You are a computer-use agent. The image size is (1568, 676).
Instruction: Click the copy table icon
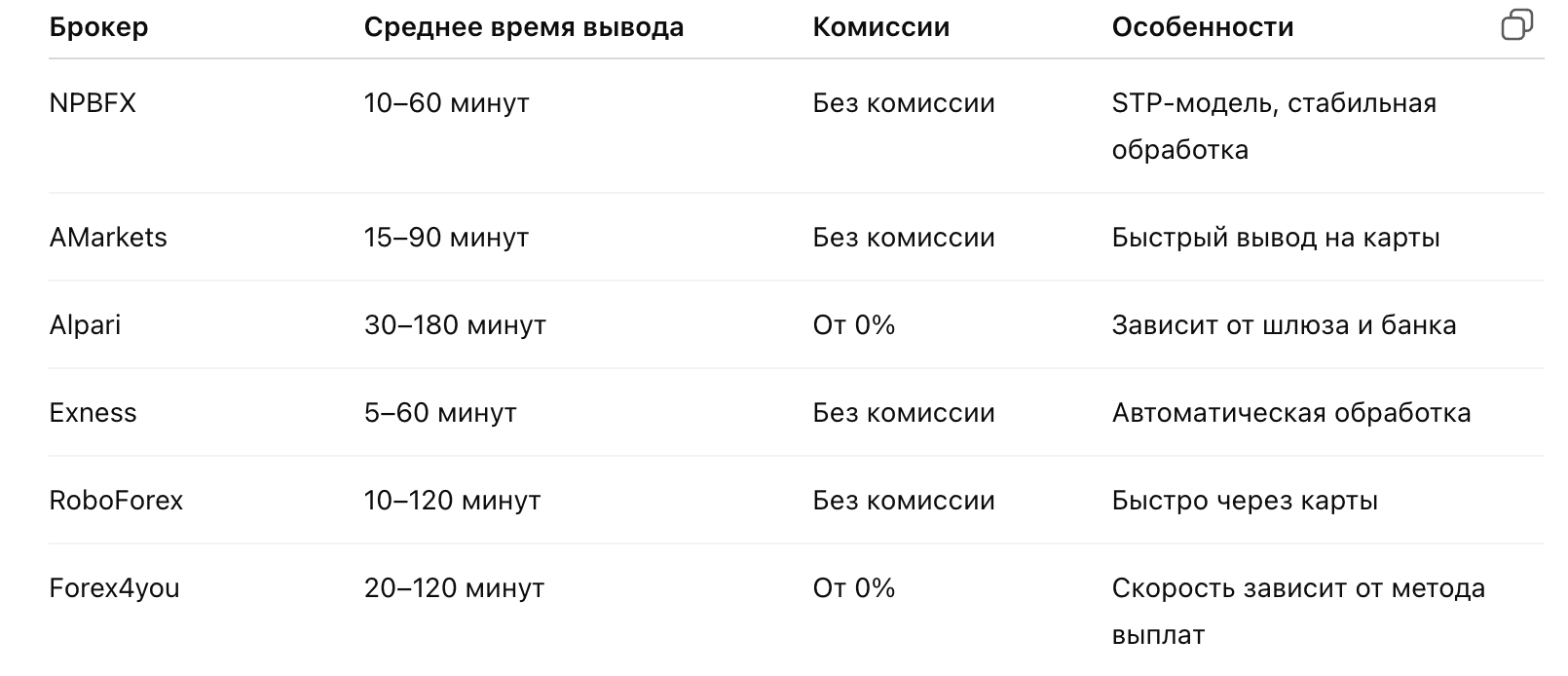1517,25
